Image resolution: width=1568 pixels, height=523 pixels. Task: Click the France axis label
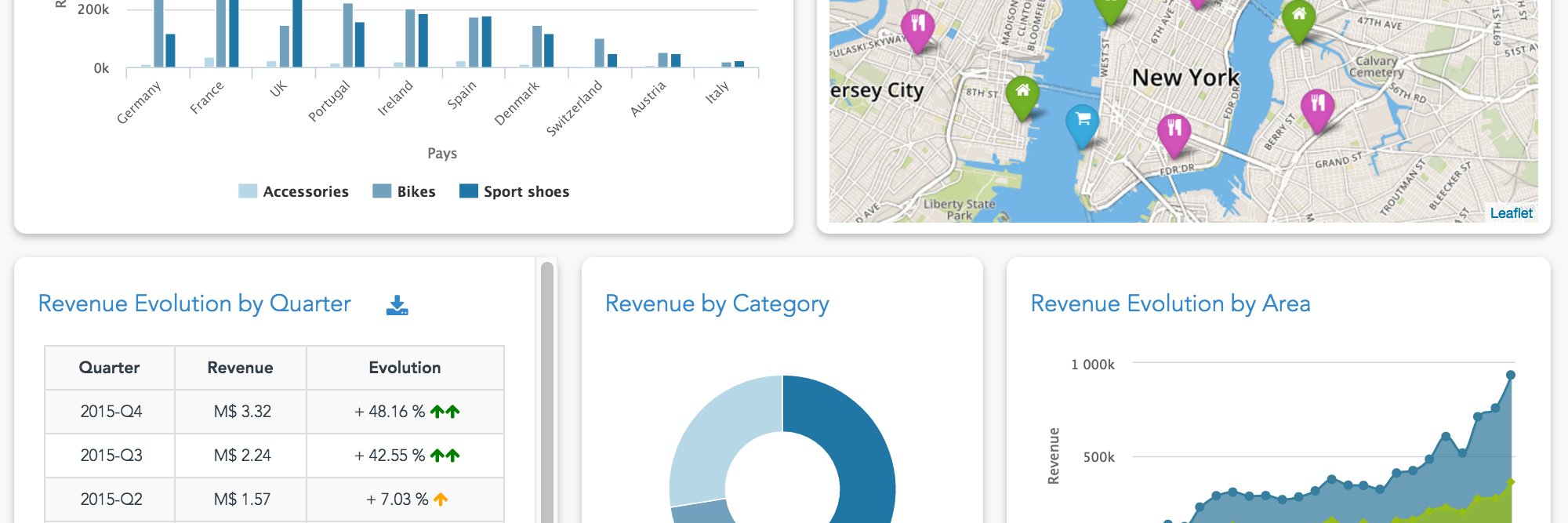point(207,98)
